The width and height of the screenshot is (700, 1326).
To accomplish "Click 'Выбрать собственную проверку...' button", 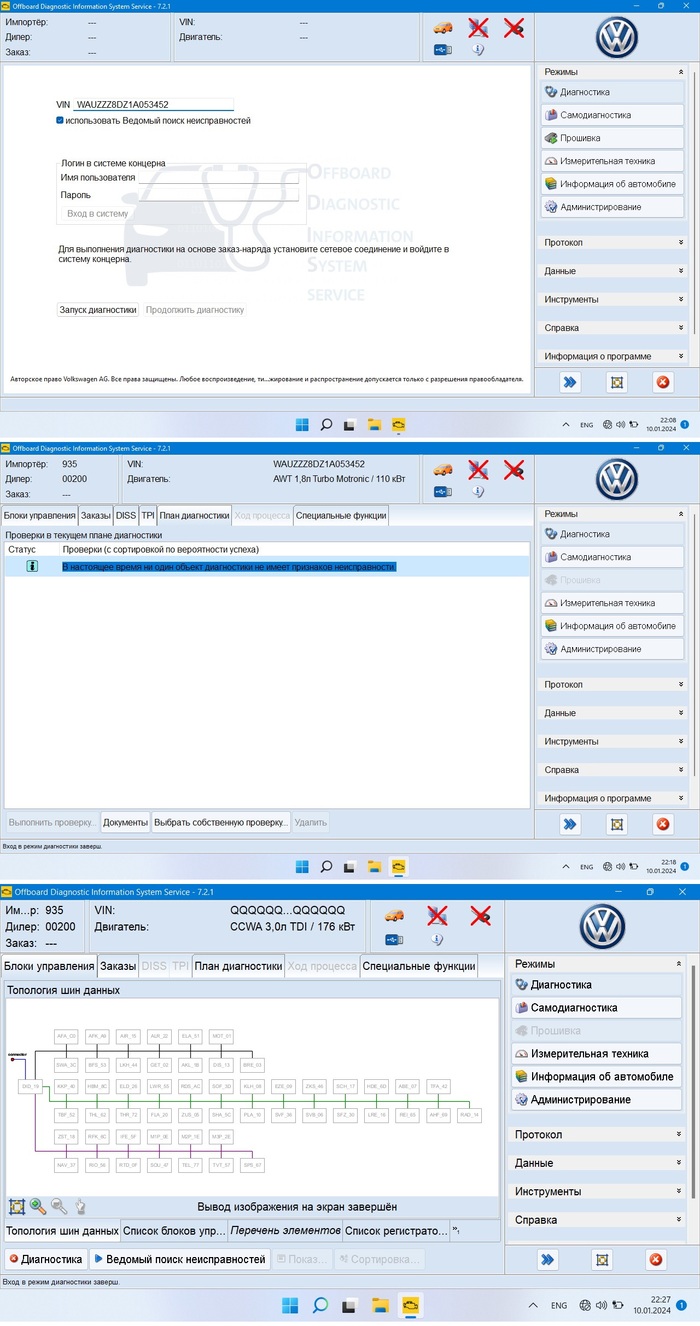I will (x=221, y=822).
